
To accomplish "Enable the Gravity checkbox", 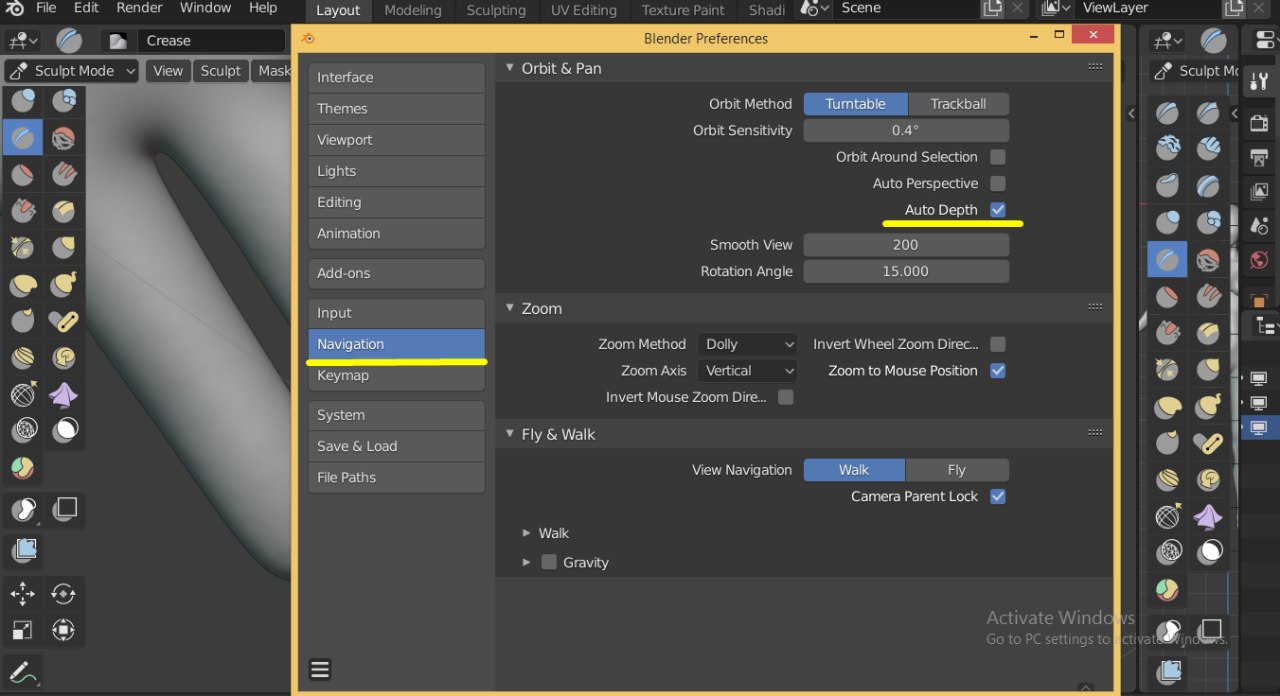I will pos(549,562).
